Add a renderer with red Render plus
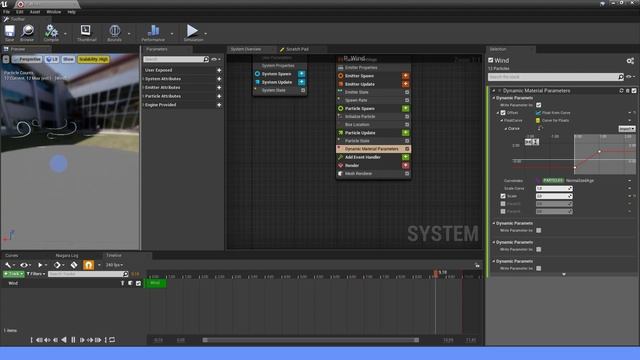Viewport: 640px width, 360px height. click(405, 165)
